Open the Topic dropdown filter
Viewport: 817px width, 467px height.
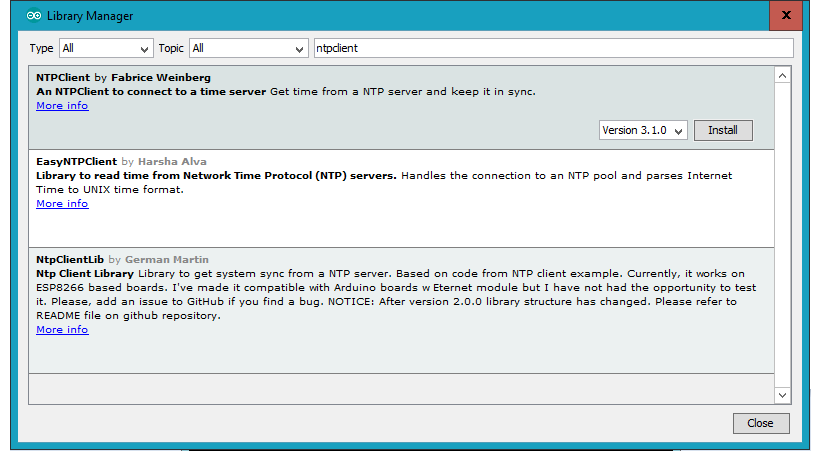pos(249,48)
